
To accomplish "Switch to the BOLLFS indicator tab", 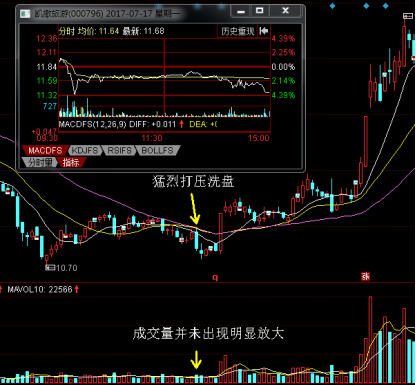I will [x=157, y=150].
